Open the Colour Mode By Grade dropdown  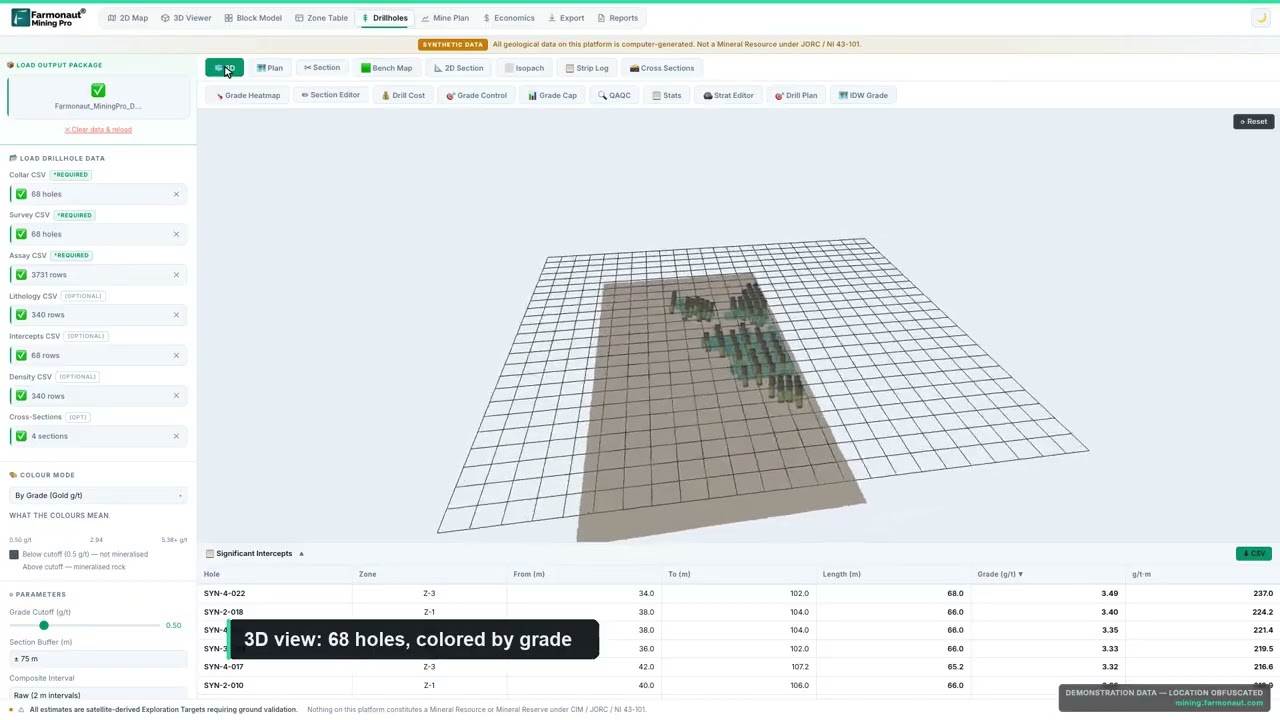pyautogui.click(x=98, y=495)
